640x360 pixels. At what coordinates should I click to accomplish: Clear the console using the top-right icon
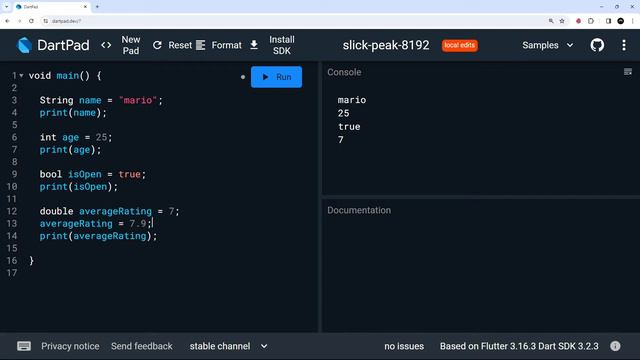click(628, 72)
